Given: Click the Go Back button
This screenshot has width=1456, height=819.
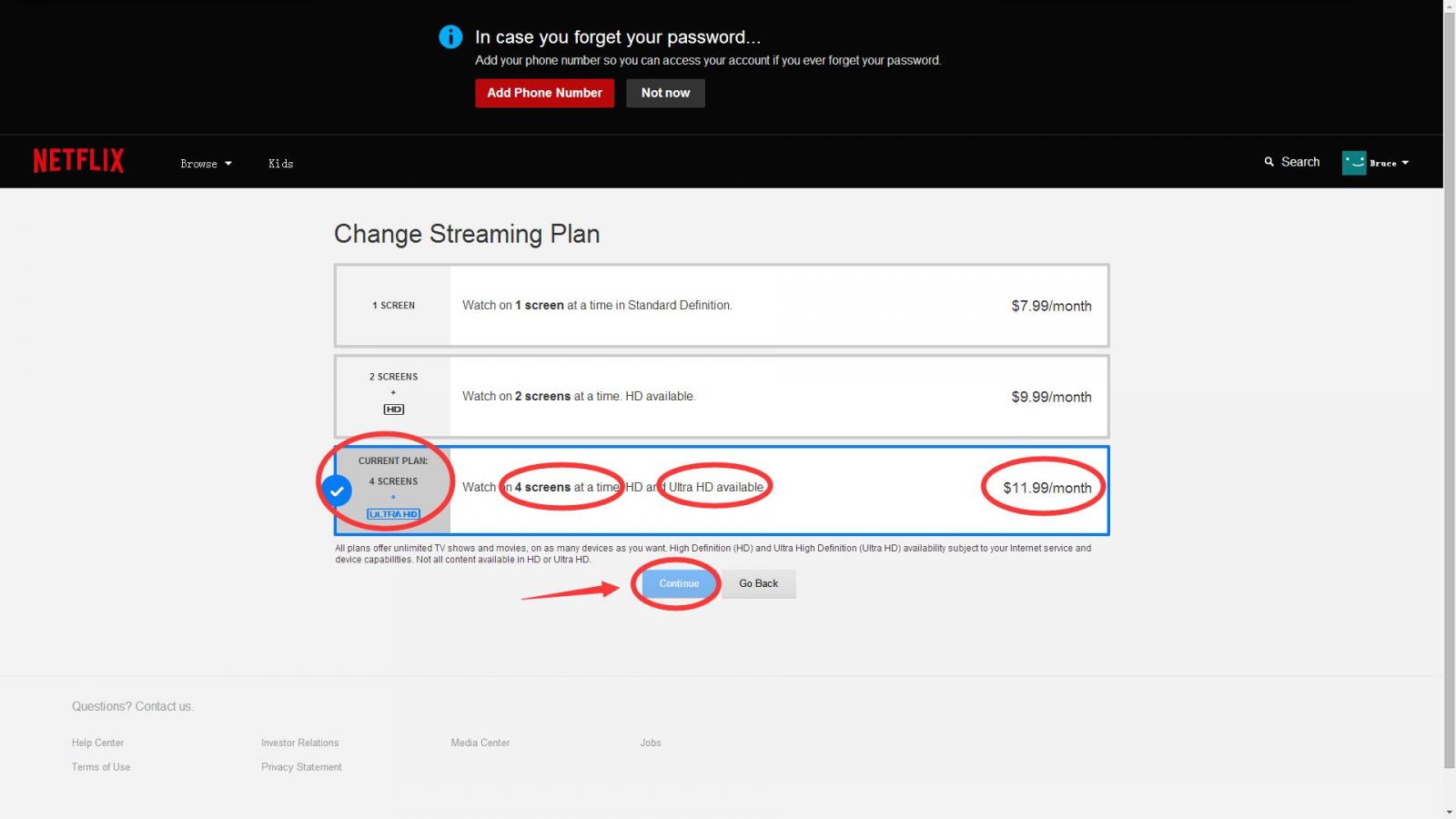Looking at the screenshot, I should click(759, 583).
